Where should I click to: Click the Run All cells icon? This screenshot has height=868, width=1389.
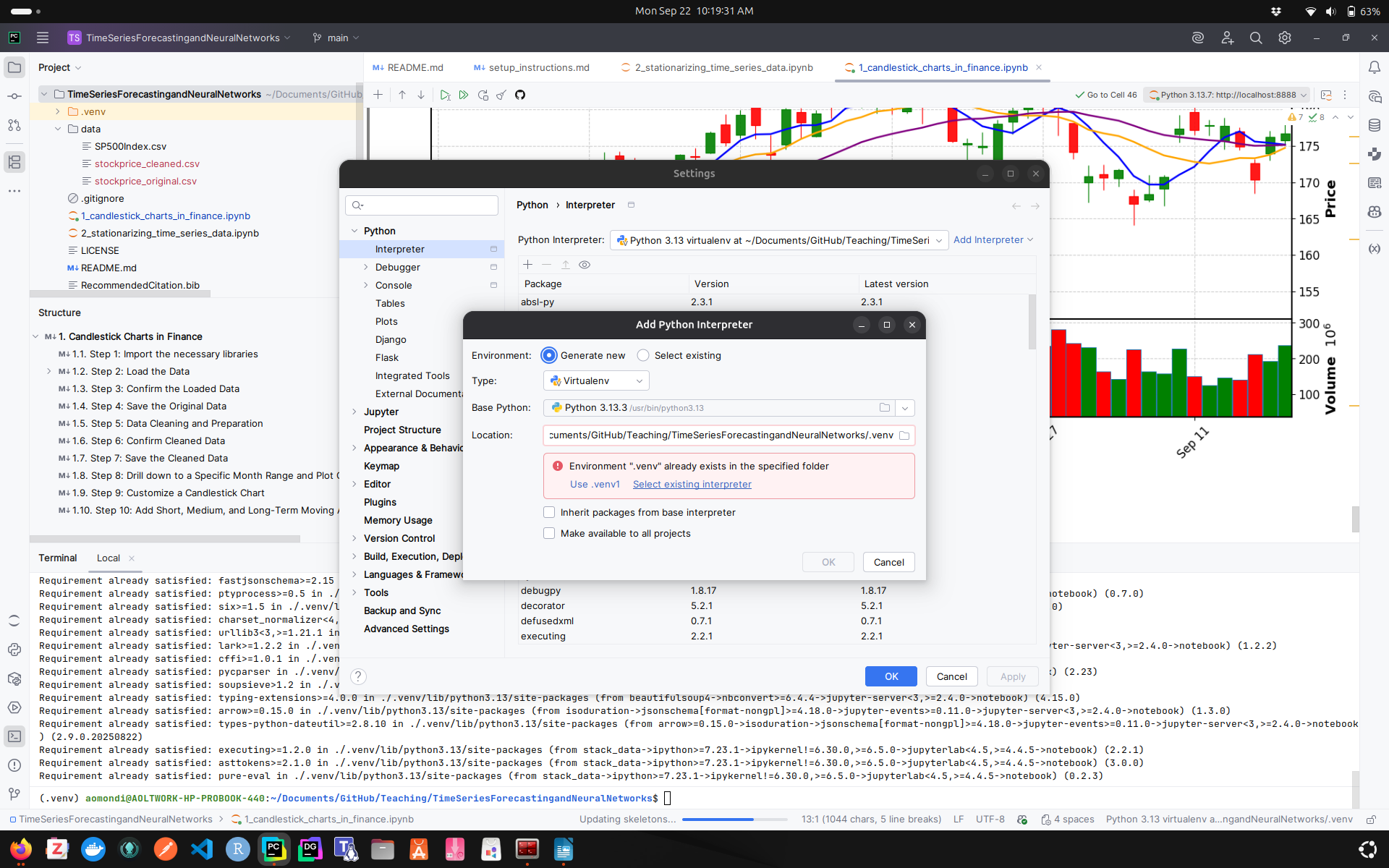pyautogui.click(x=464, y=95)
